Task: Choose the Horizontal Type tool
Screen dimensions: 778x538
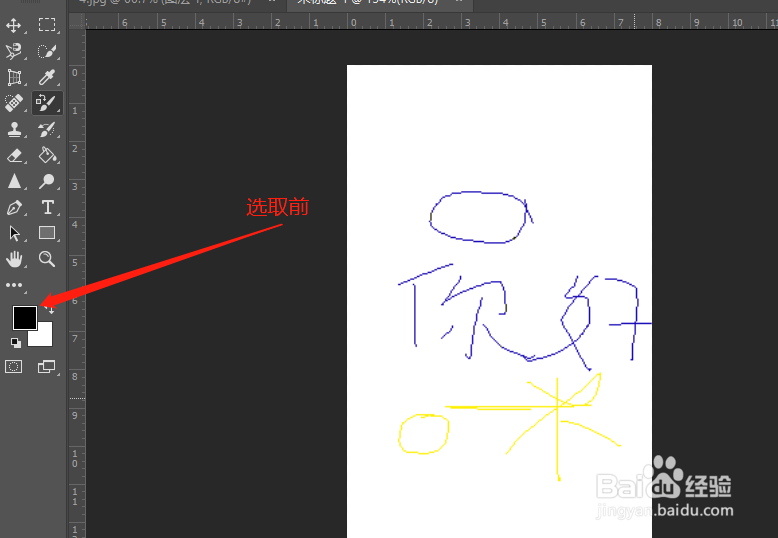Action: tap(47, 207)
